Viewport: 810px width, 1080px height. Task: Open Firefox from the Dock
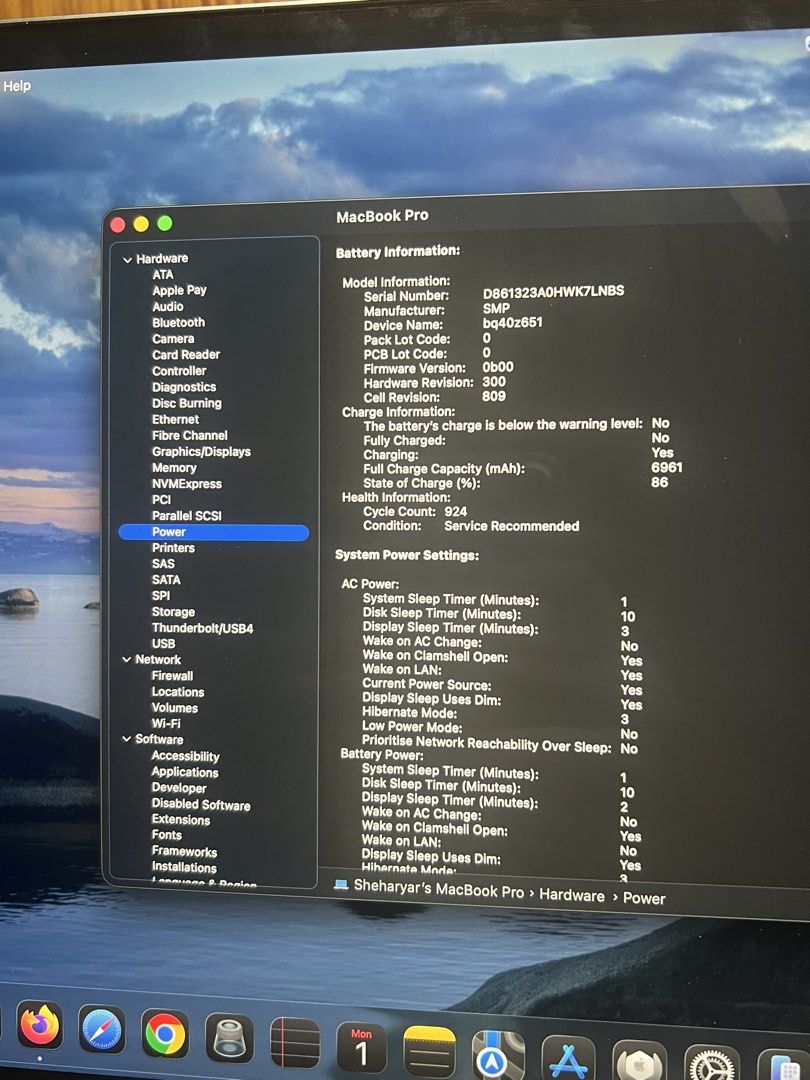(x=40, y=1026)
